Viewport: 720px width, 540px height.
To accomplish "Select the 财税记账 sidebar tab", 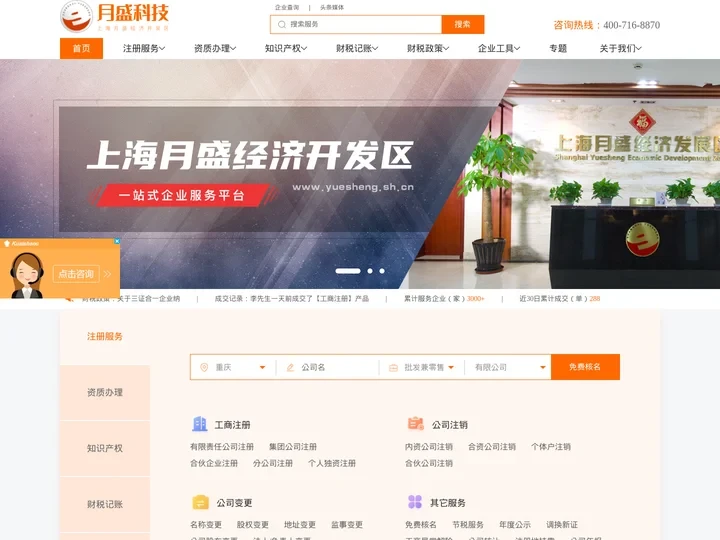I will point(105,505).
